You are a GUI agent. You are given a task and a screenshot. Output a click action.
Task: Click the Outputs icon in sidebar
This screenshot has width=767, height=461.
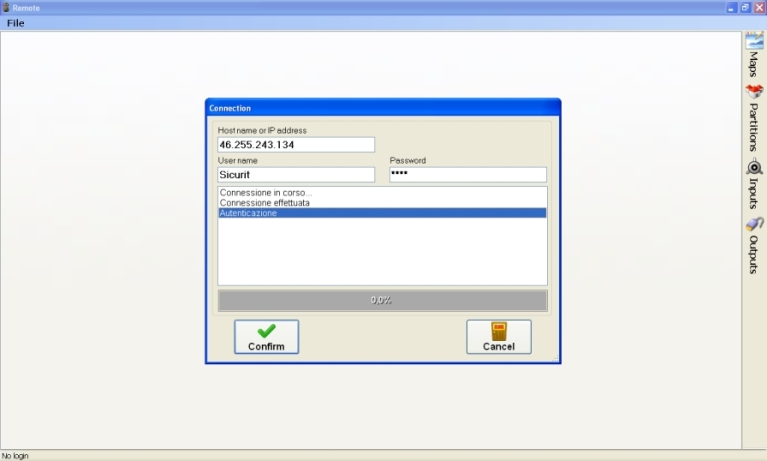click(x=754, y=226)
